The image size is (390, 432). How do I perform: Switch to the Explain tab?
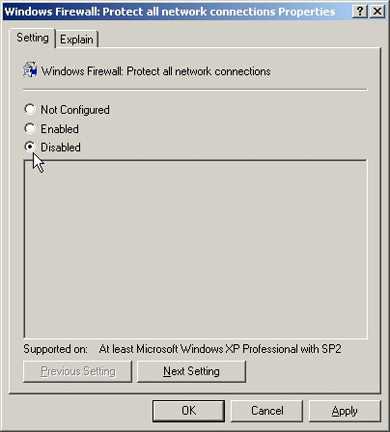77,39
